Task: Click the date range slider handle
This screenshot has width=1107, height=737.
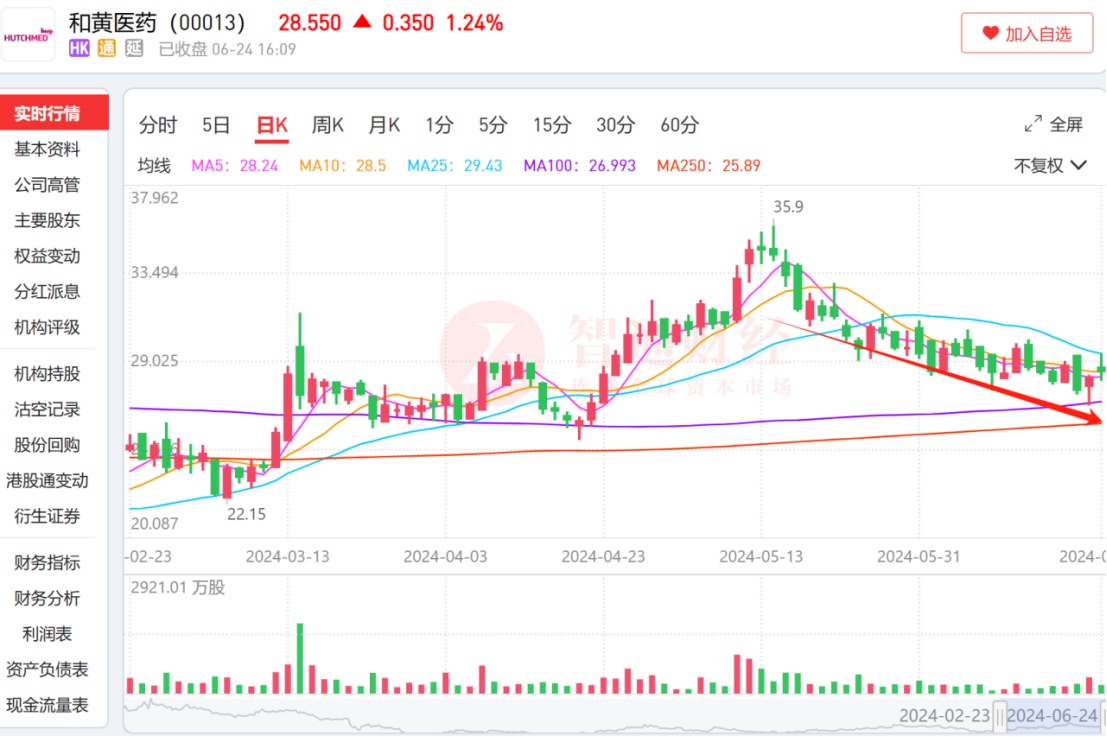Action: (x=999, y=716)
